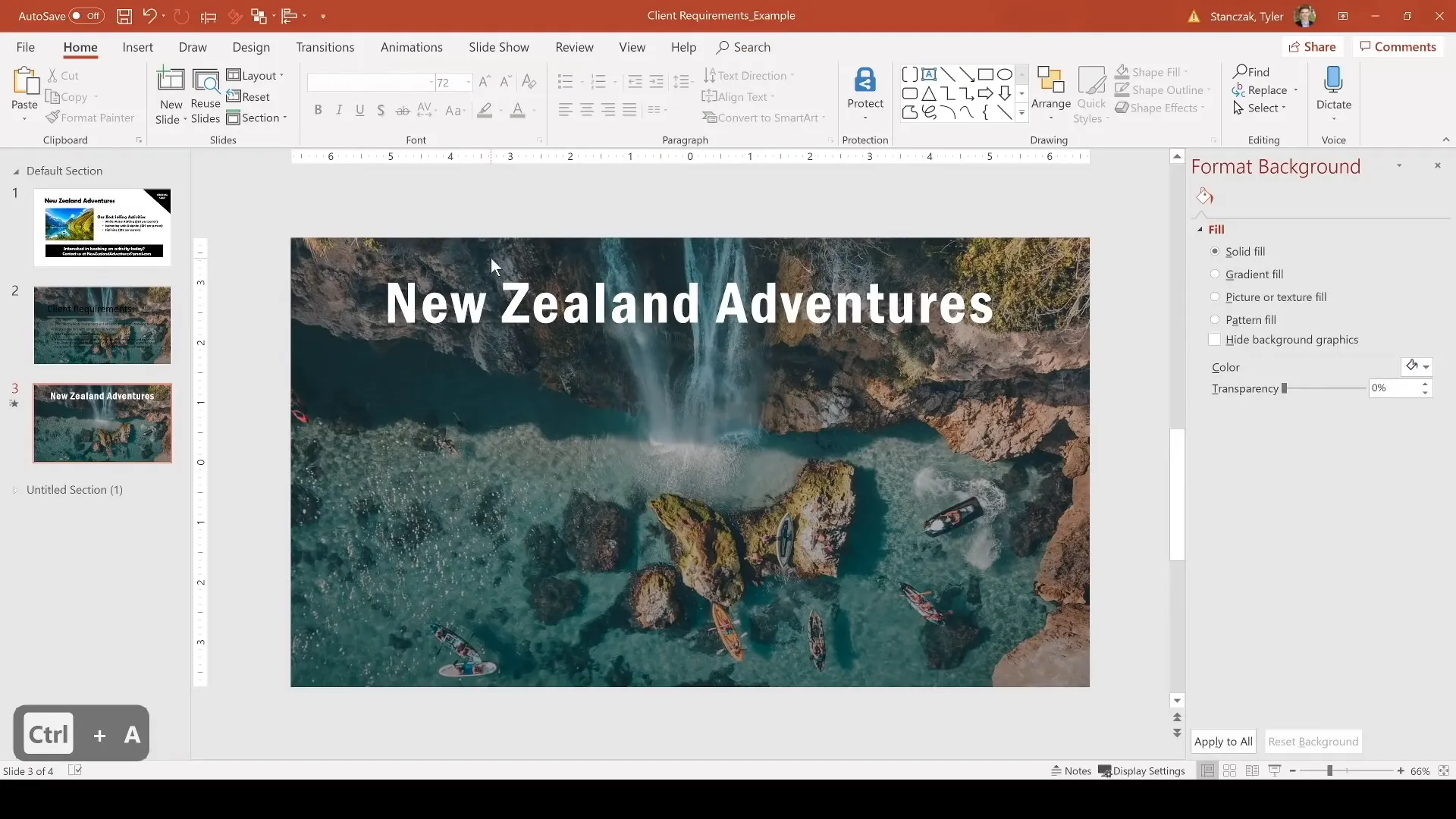Apply bold formatting
Screen dimensions: 1456x819
[318, 110]
